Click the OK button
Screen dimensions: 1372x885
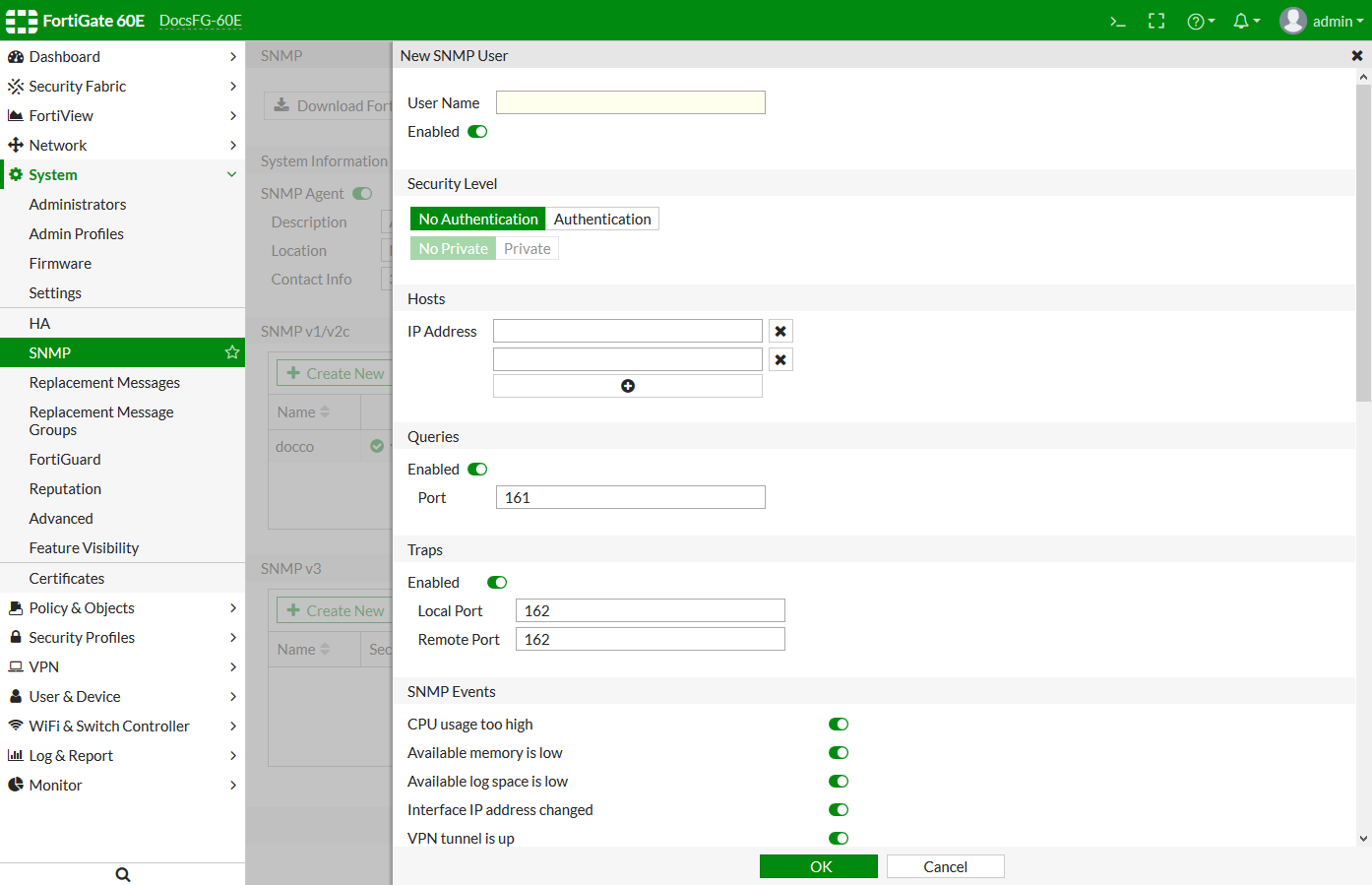click(819, 866)
